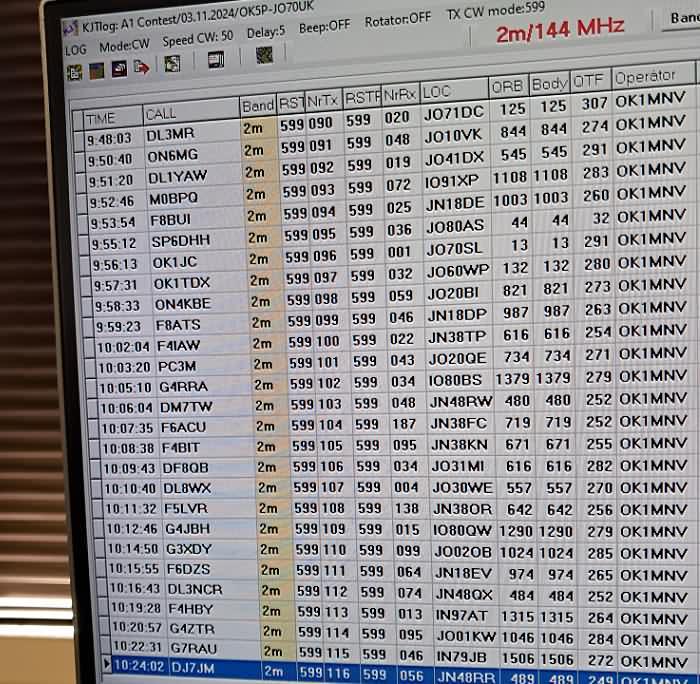Toggle the Beep:OFF menu item
This screenshot has height=684, width=700.
(324, 28)
